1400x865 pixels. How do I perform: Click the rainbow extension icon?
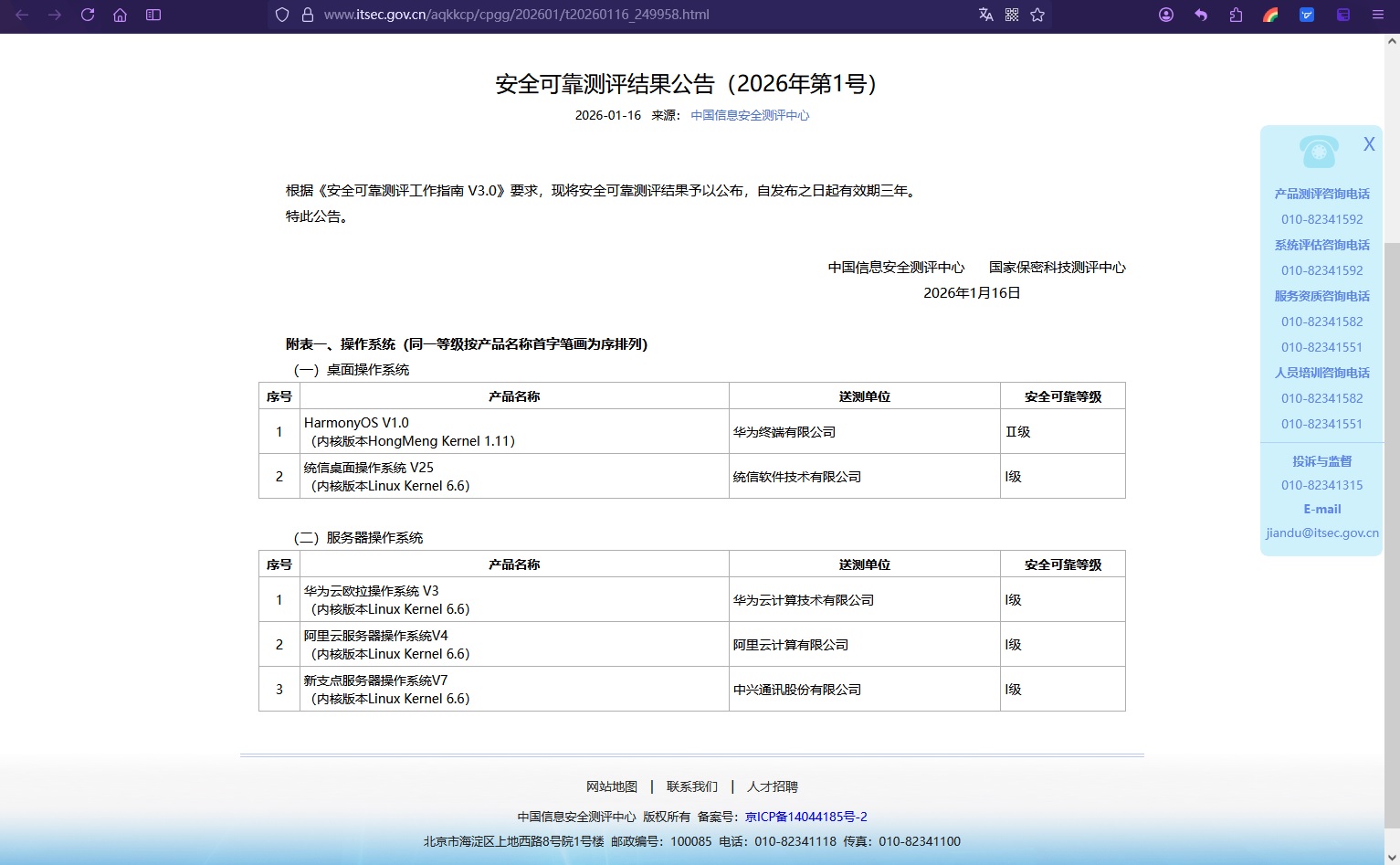1270,15
